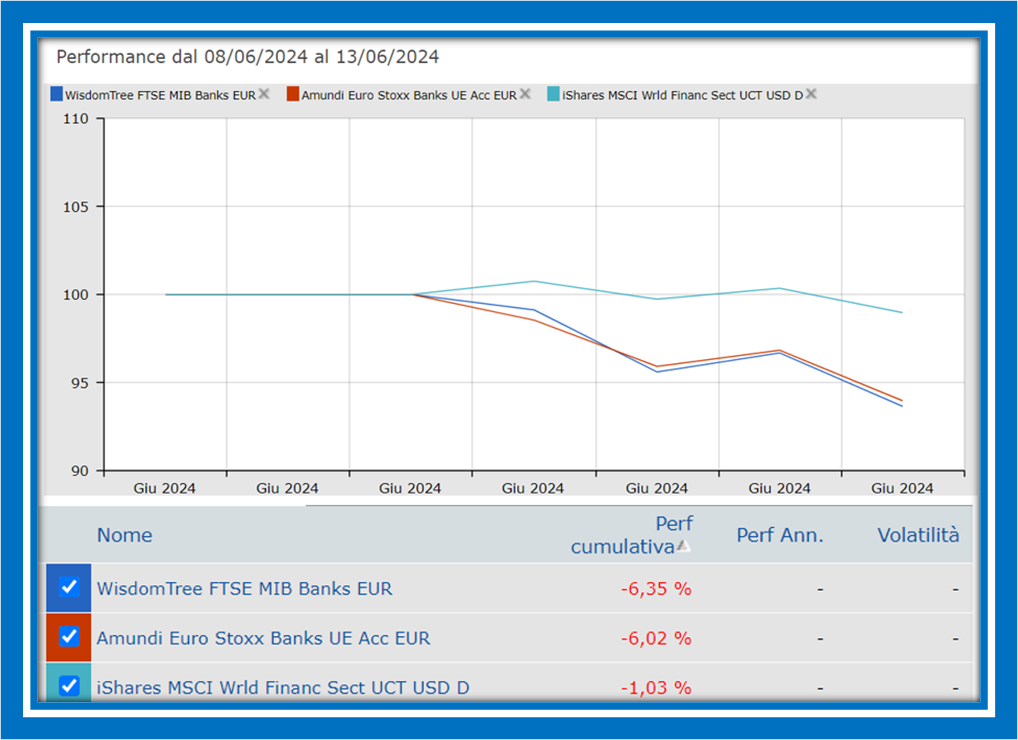
Task: Select the -6,35 % cumulative performance value
Action: click(656, 588)
